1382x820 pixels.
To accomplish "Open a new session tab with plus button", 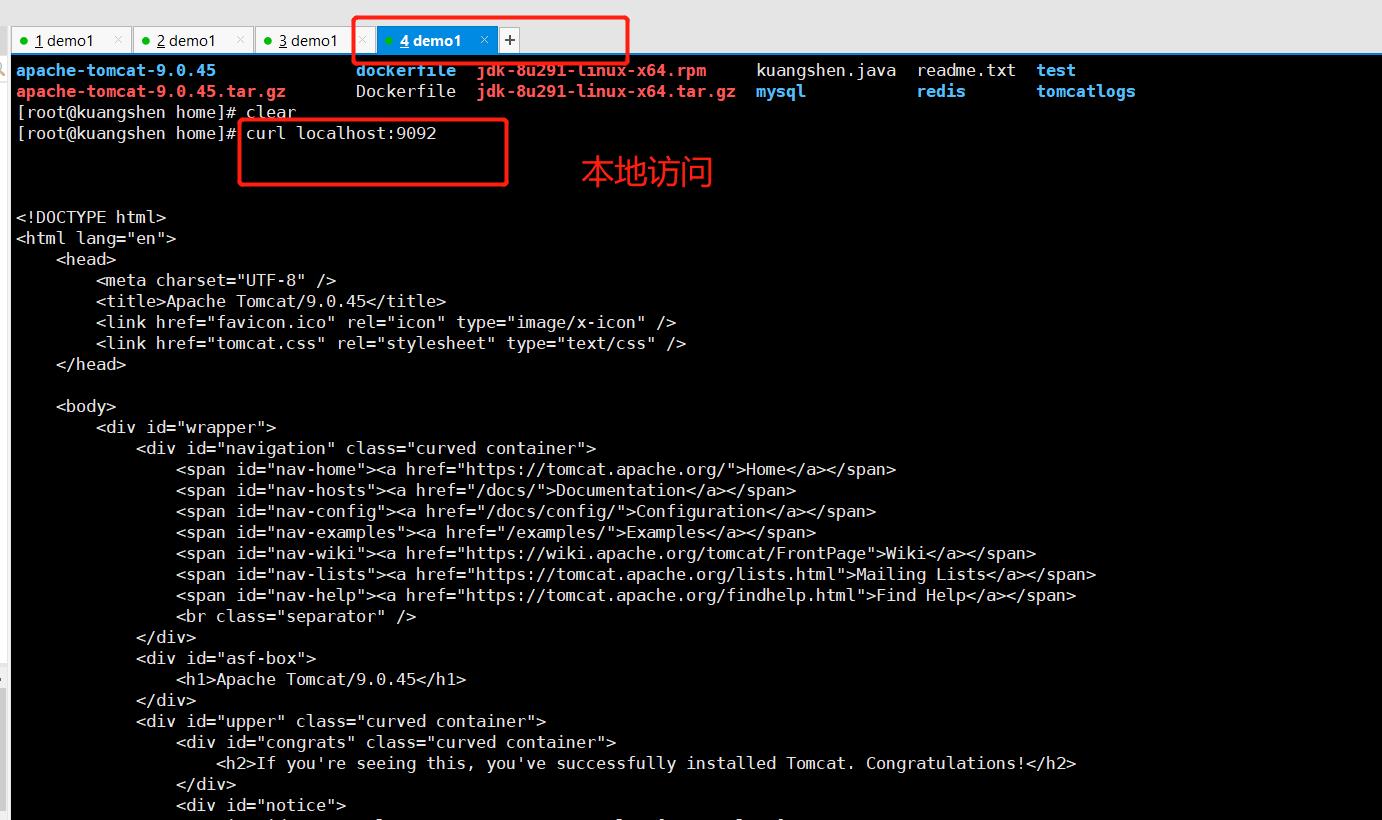I will pyautogui.click(x=510, y=40).
